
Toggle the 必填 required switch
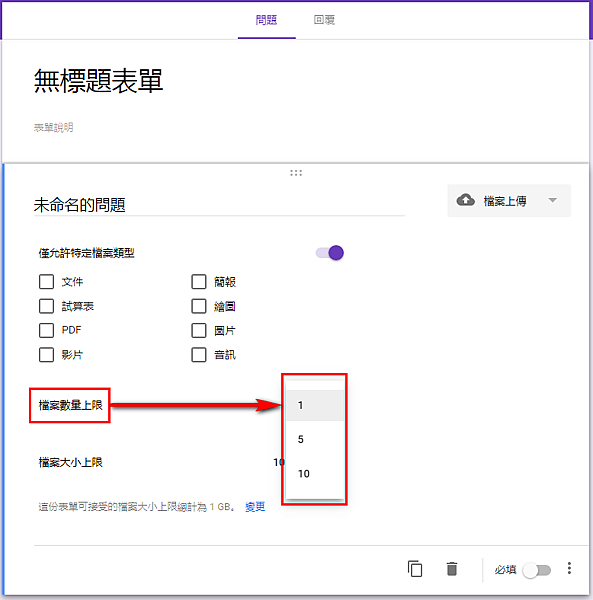537,570
